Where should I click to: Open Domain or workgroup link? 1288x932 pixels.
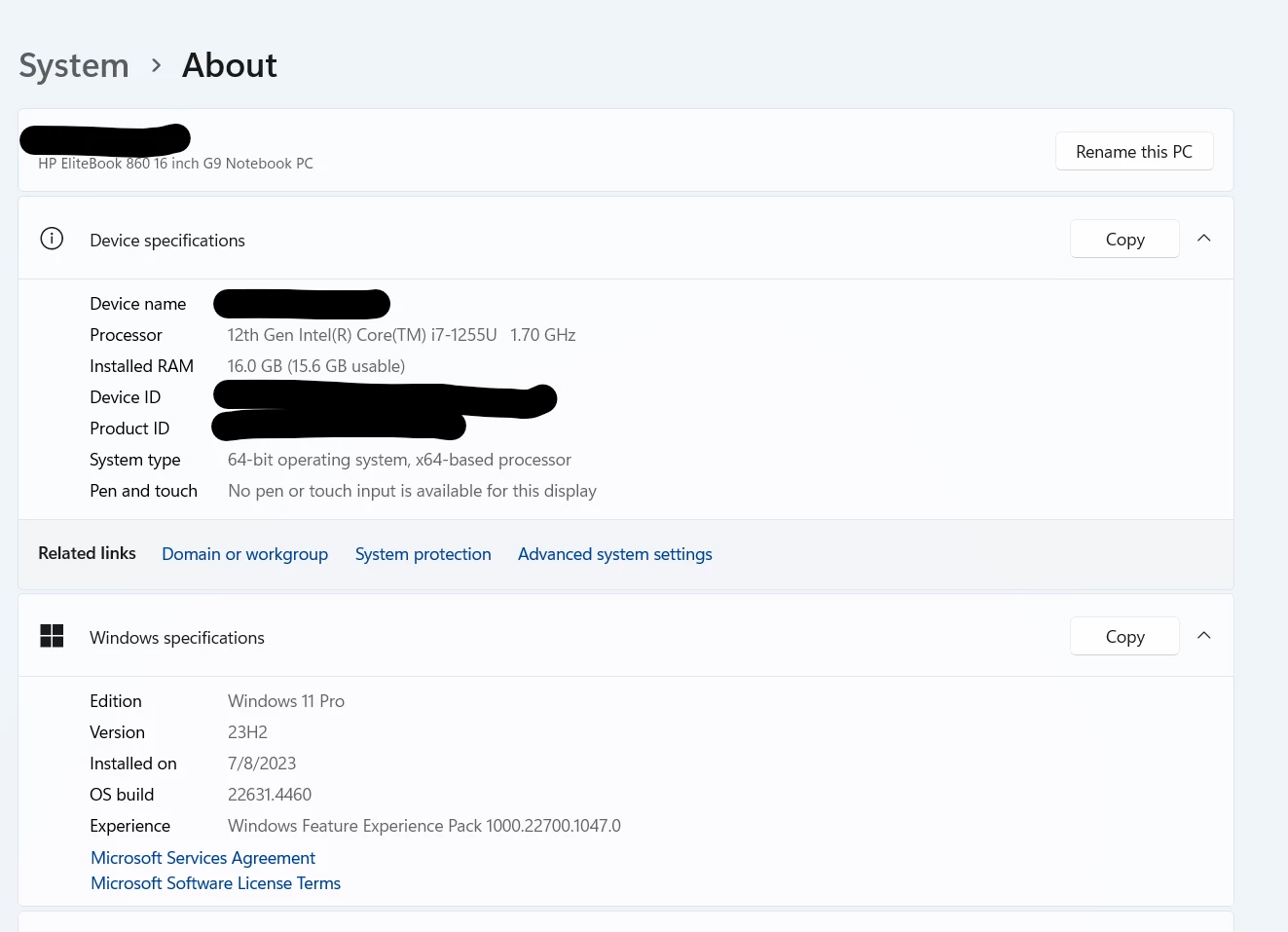click(244, 554)
